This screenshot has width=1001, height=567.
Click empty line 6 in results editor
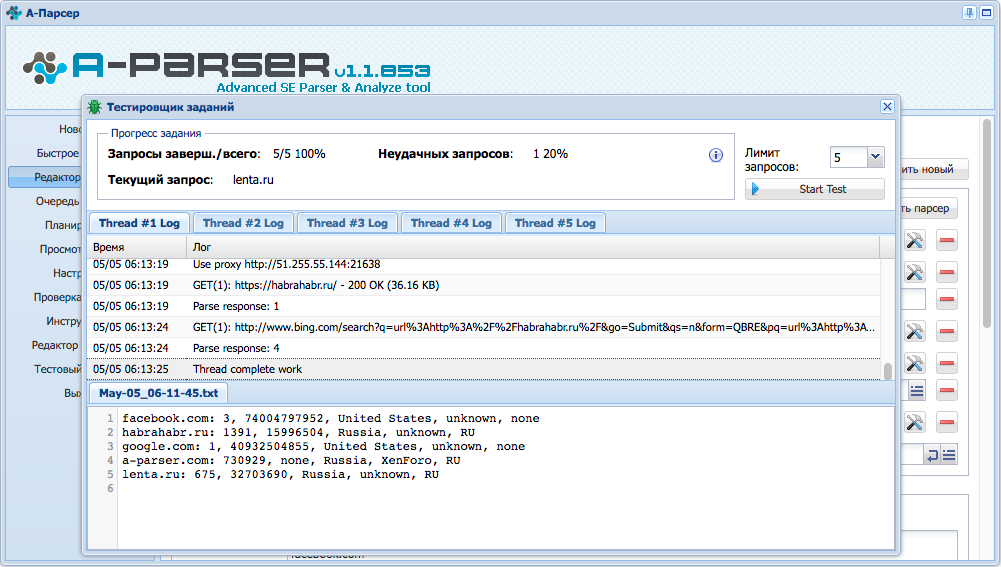pyautogui.click(x=504, y=488)
